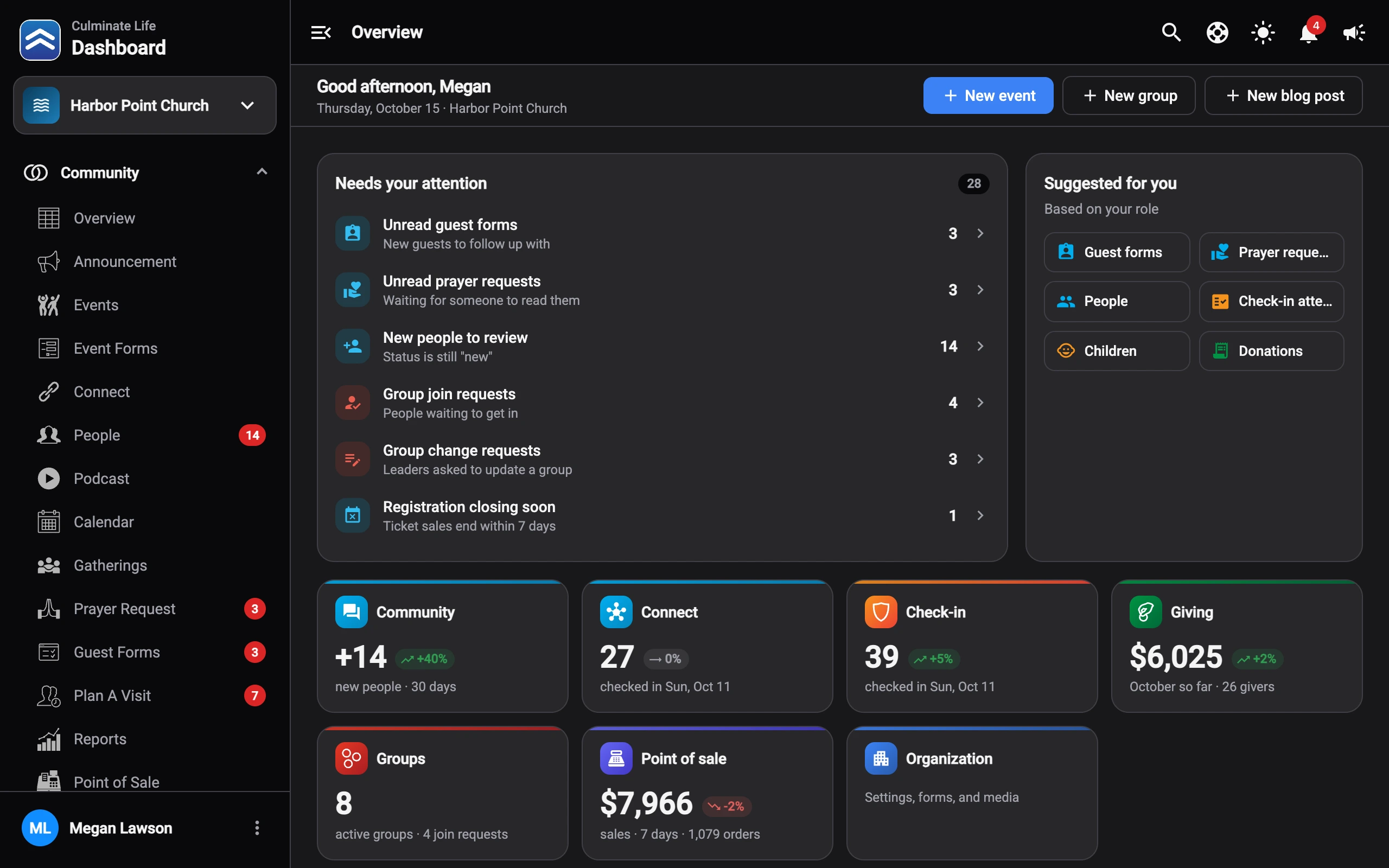Click the New group button
The width and height of the screenshot is (1389, 868).
(1129, 95)
